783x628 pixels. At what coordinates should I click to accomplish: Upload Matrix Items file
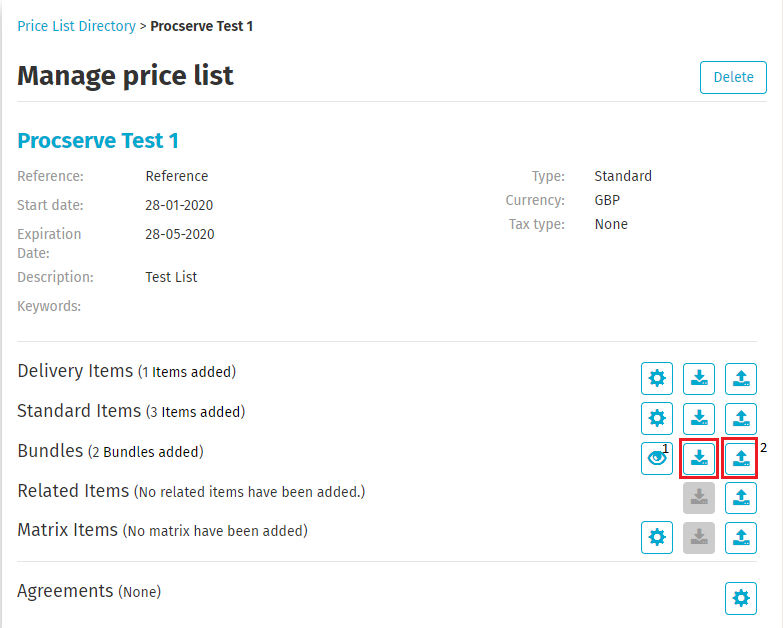click(x=741, y=538)
